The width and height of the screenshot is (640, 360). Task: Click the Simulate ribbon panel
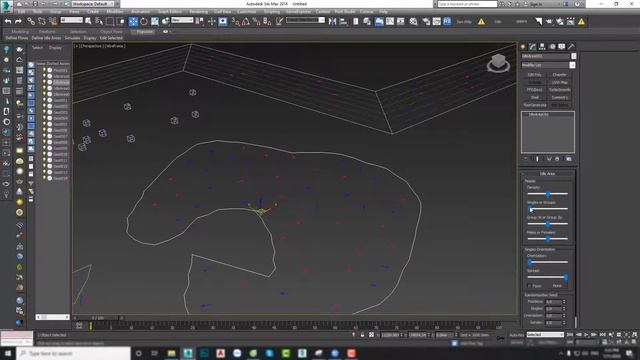pos(72,38)
